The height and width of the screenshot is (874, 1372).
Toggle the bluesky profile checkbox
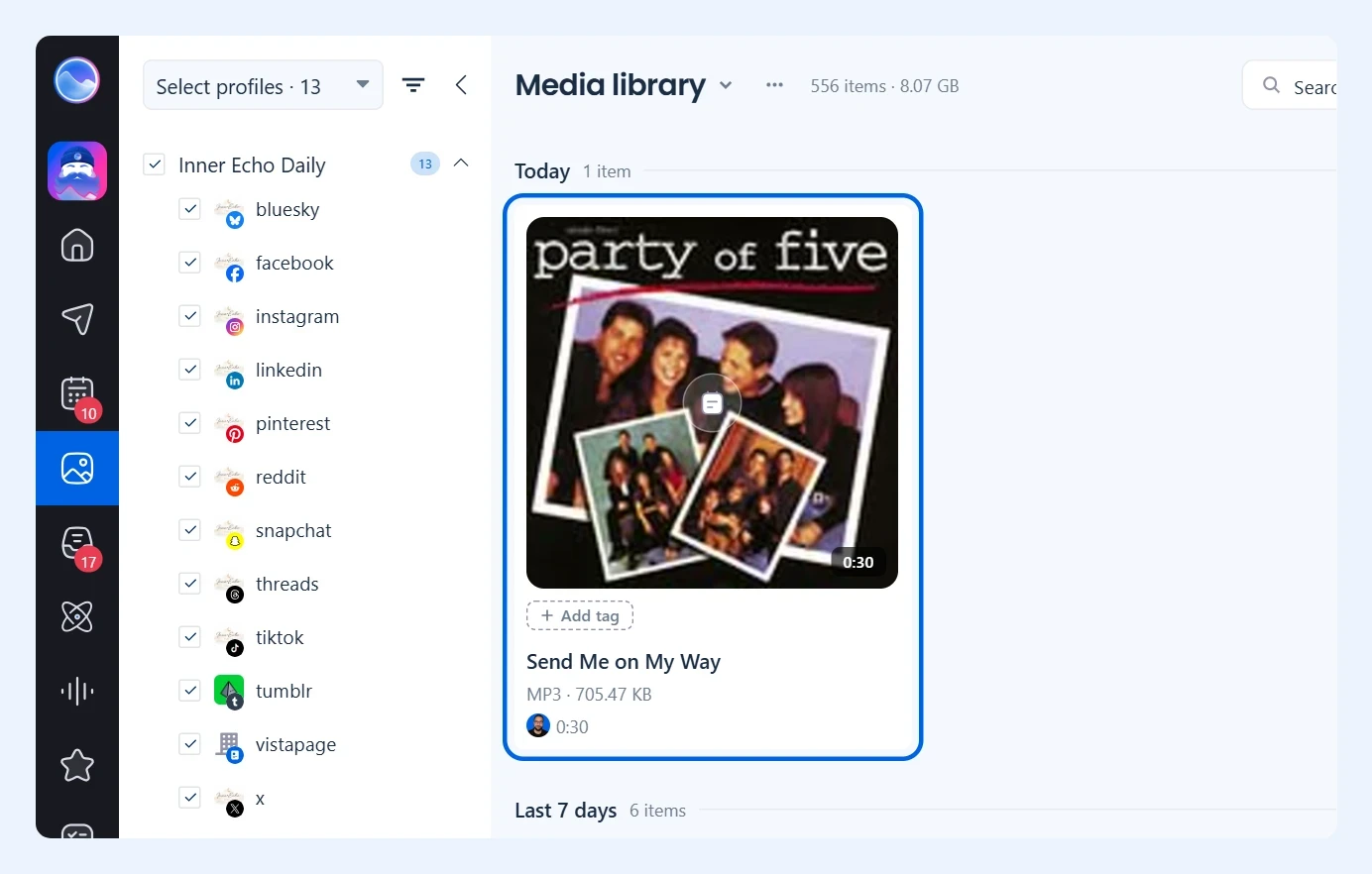(189, 209)
